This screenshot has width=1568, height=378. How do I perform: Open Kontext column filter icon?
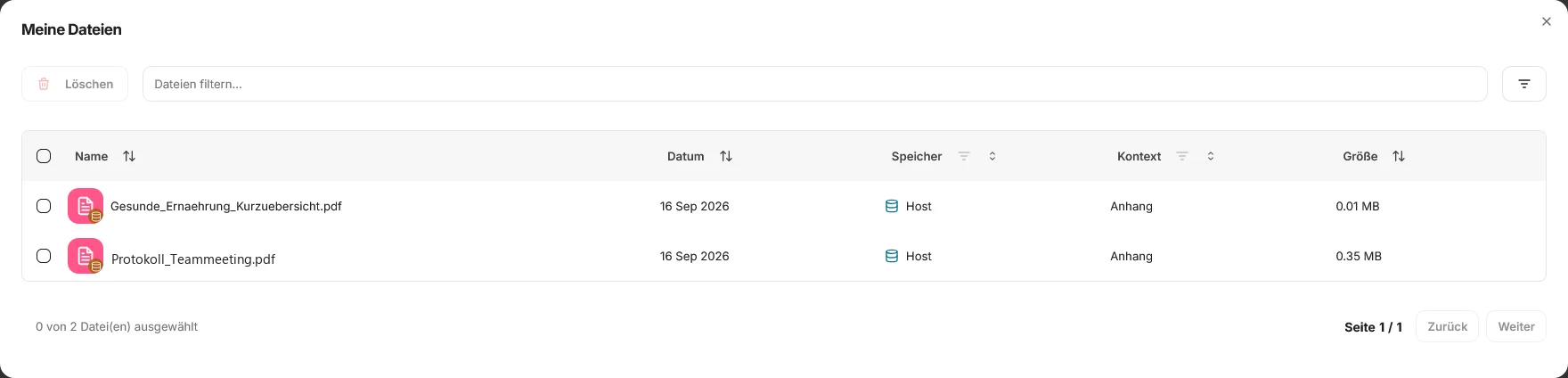pyautogui.click(x=1182, y=156)
